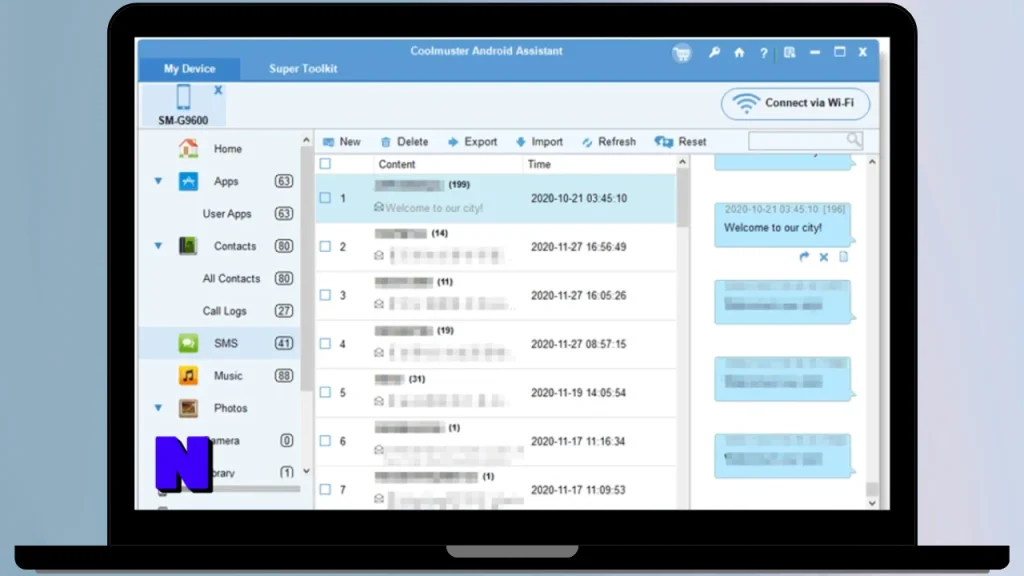This screenshot has width=1024, height=576.
Task: Check the box for conversation row 5
Action: pyautogui.click(x=325, y=392)
